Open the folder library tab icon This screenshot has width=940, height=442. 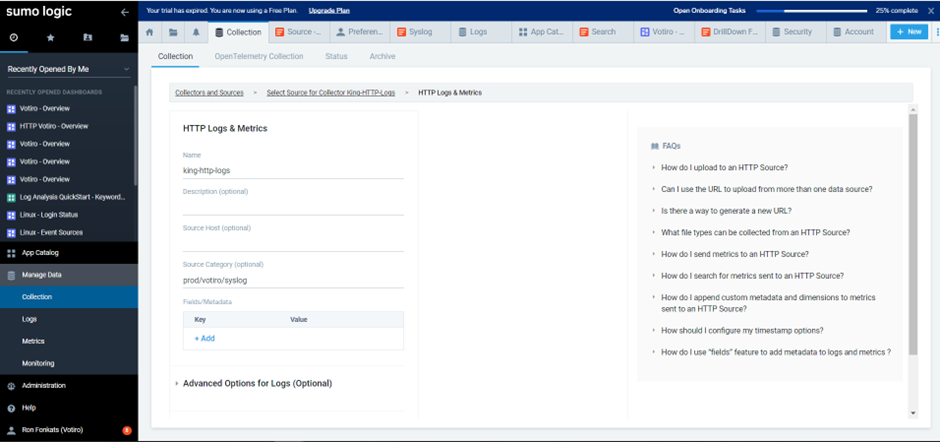click(173, 32)
